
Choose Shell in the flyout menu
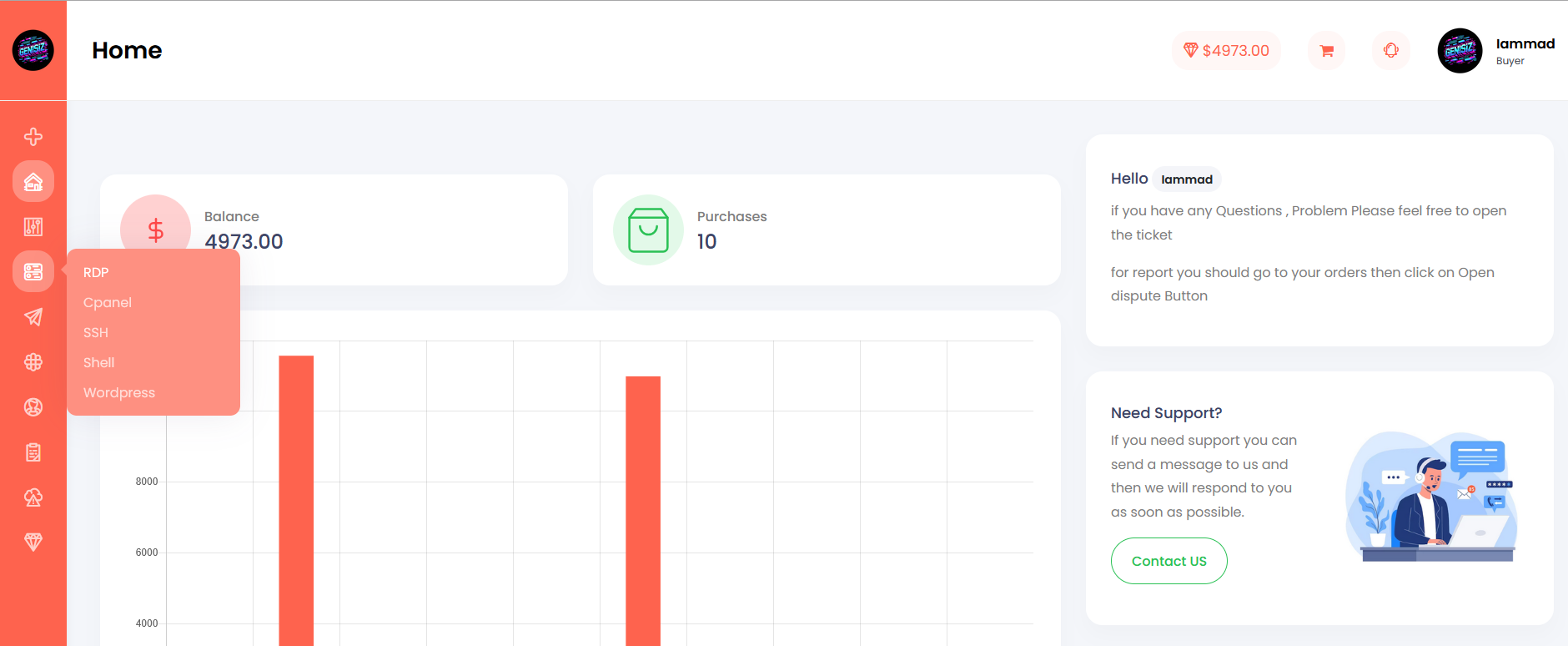(99, 363)
